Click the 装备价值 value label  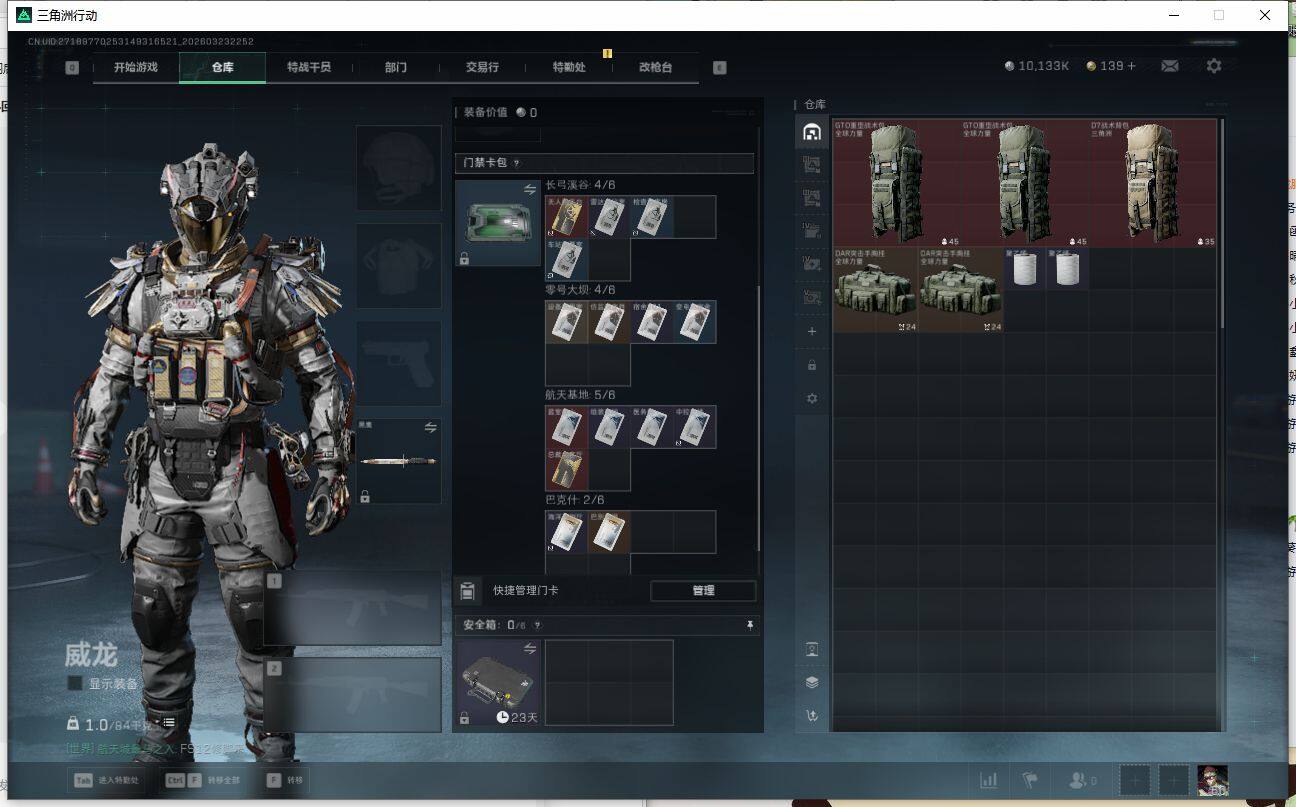[500, 112]
